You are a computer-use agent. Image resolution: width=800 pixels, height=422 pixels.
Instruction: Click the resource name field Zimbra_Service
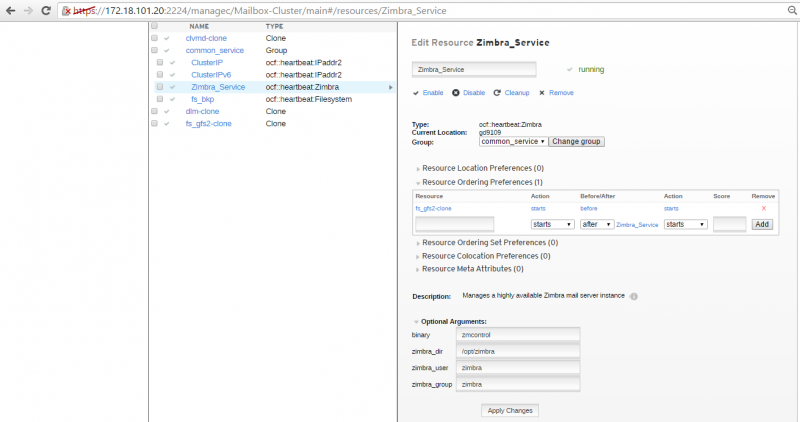[474, 69]
